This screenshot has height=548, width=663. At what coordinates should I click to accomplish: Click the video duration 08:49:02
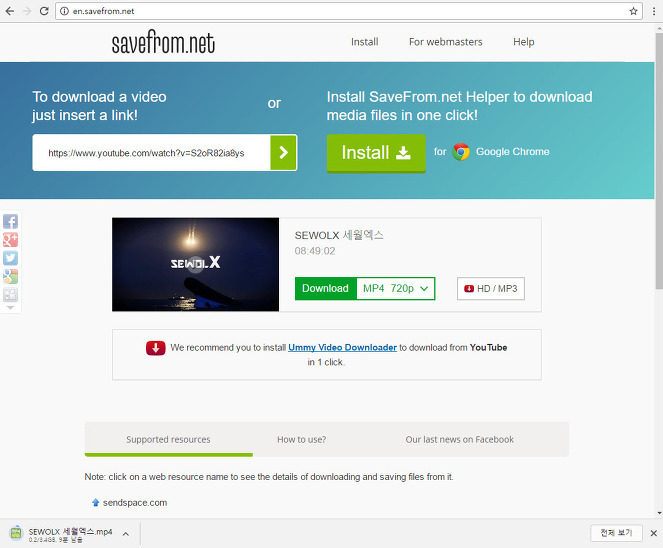(315, 251)
